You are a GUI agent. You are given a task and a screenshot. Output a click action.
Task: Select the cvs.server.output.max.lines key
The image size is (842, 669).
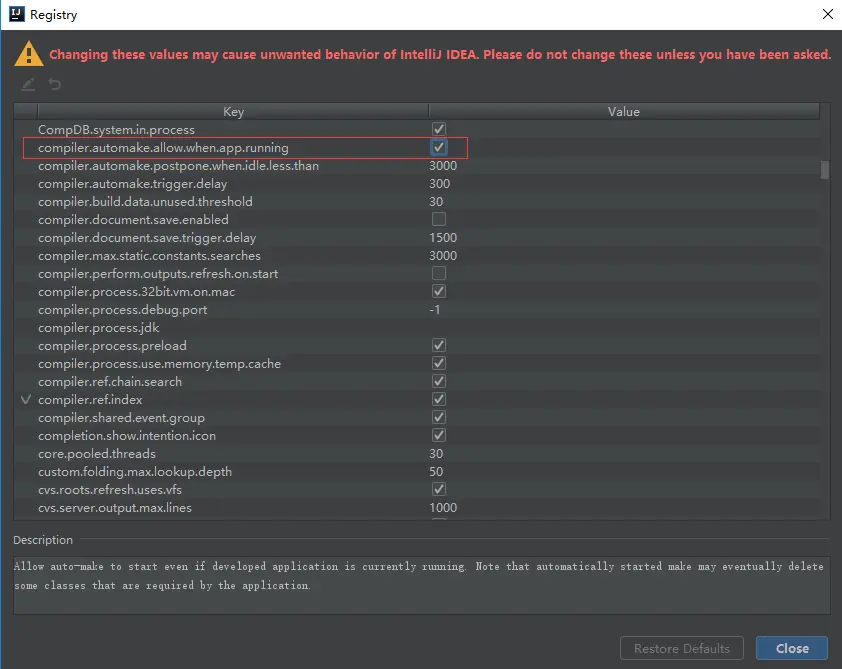click(115, 507)
